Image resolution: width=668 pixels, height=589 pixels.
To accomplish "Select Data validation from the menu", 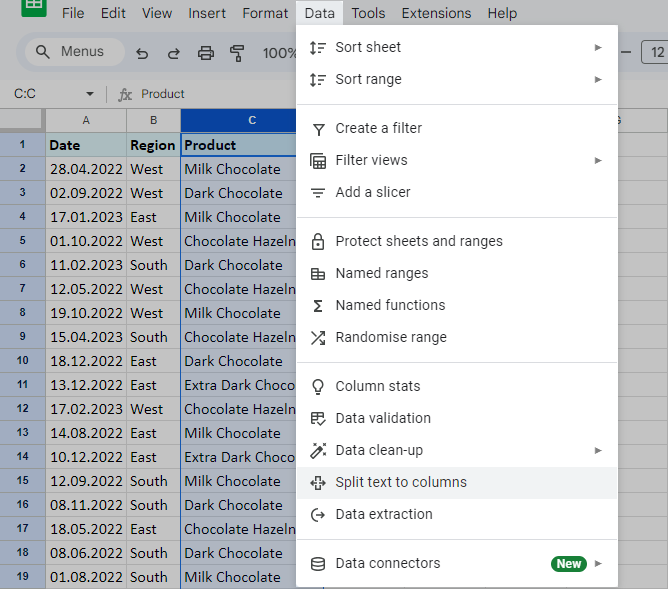I will pos(383,418).
